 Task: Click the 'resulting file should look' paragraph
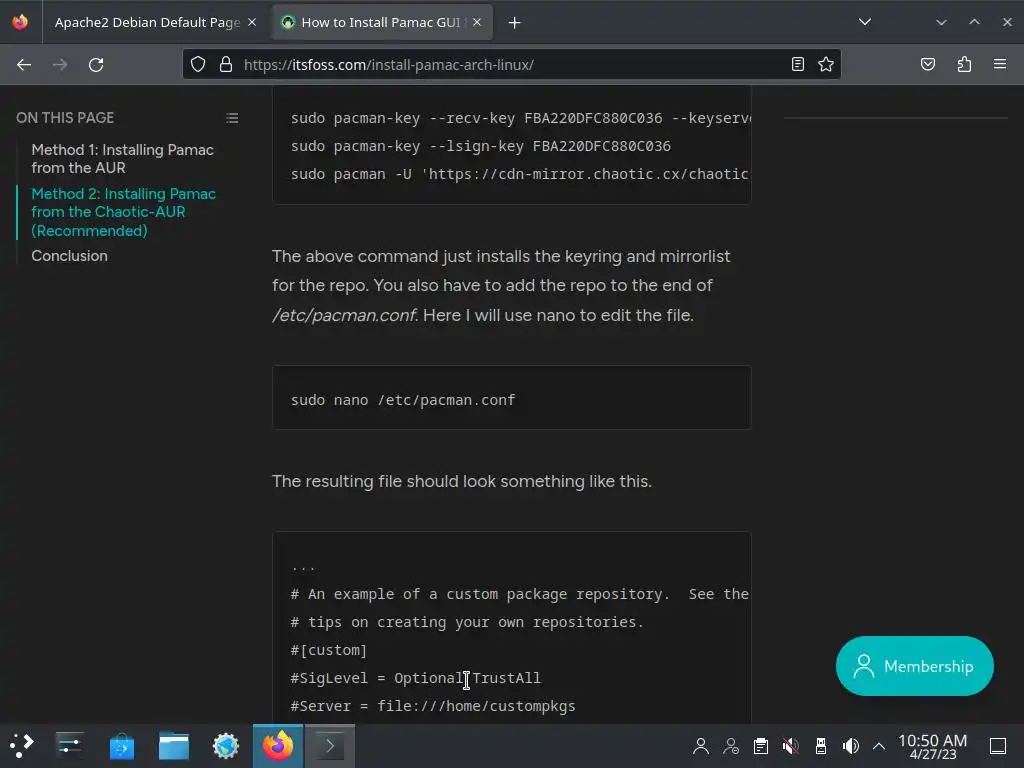coord(462,481)
